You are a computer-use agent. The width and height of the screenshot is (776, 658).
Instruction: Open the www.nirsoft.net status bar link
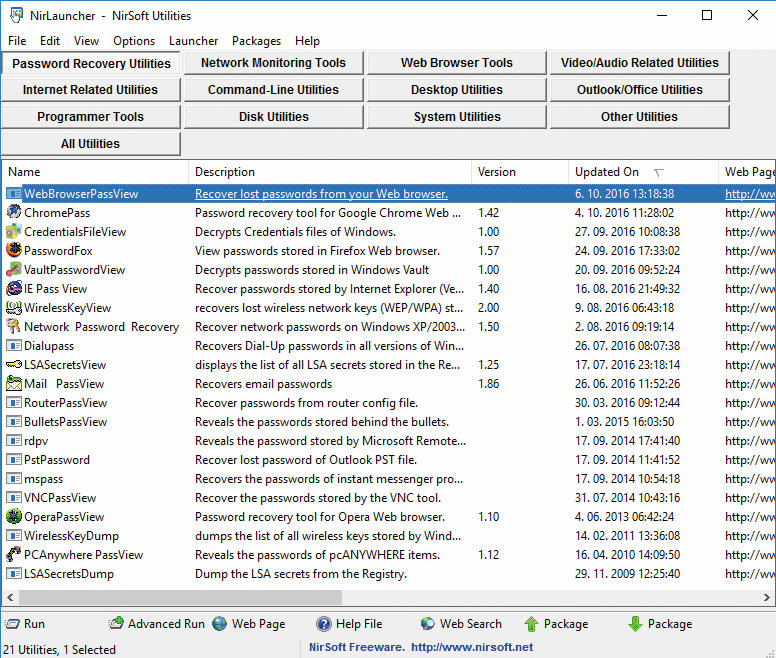click(472, 647)
